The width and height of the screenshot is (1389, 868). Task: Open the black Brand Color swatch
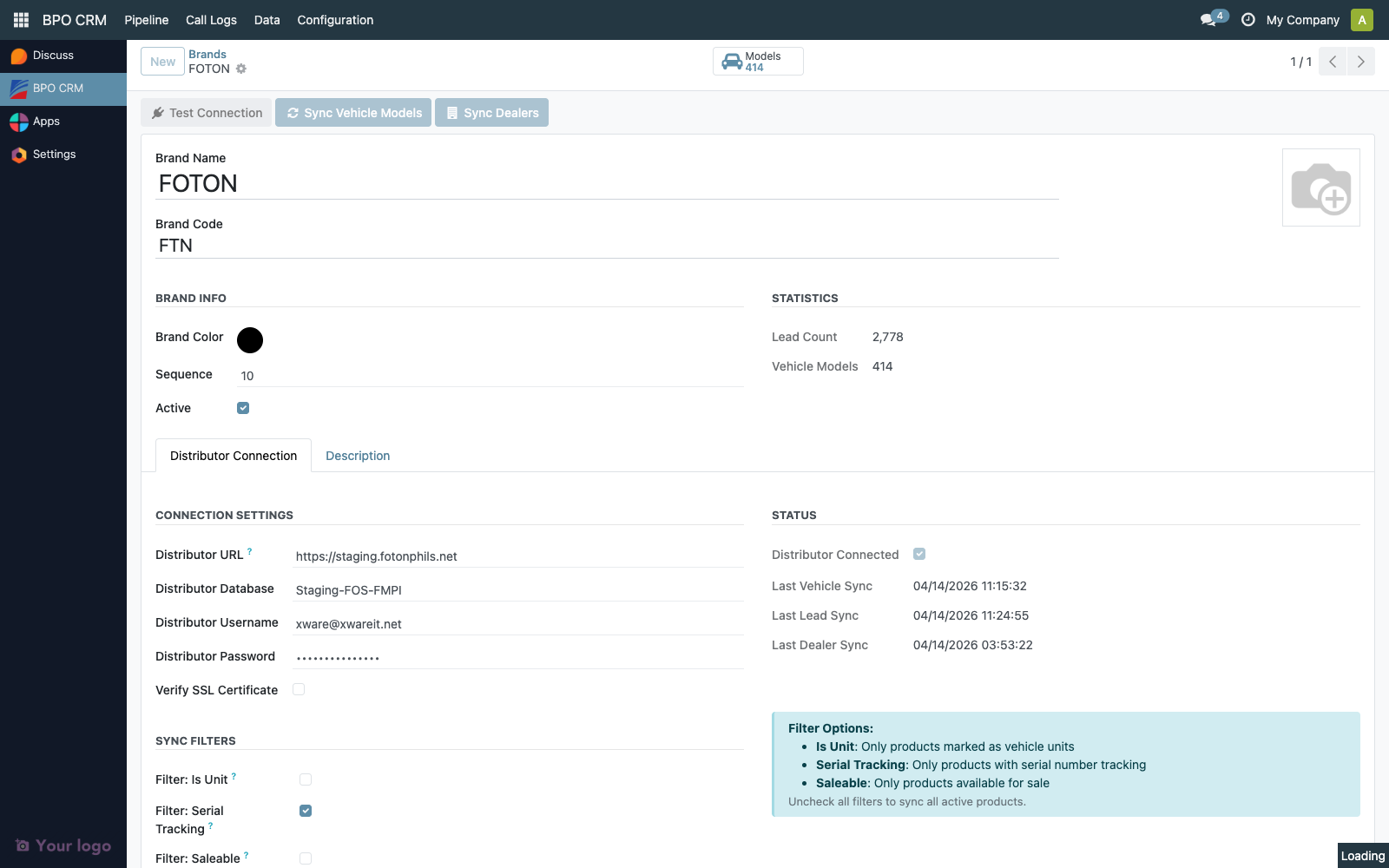tap(250, 340)
